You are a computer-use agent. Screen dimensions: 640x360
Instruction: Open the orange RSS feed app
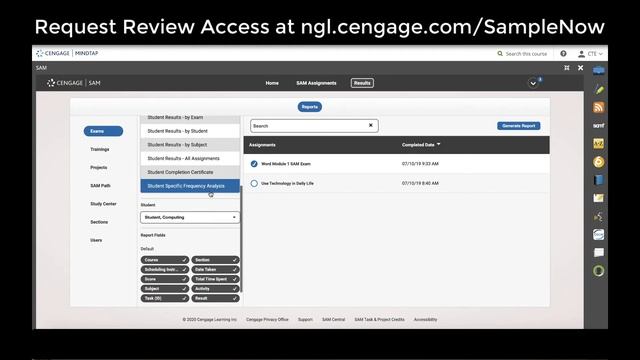[599, 107]
